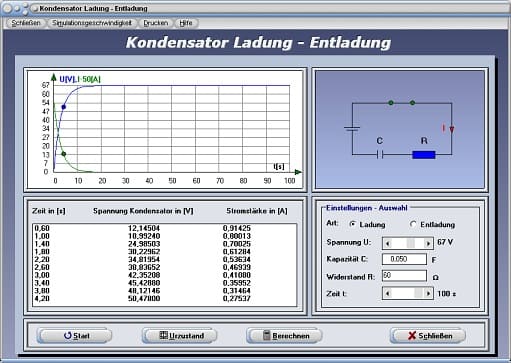Click 'Stromstärke in [A]' column header

[257, 211]
